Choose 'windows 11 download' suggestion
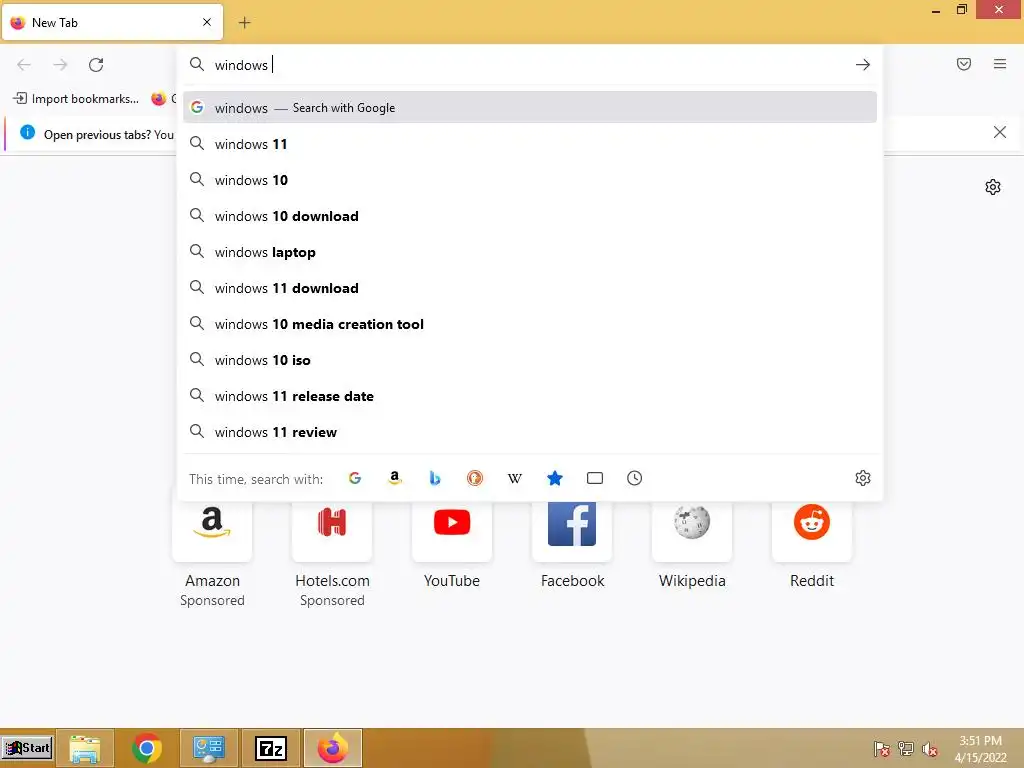 pos(530,288)
